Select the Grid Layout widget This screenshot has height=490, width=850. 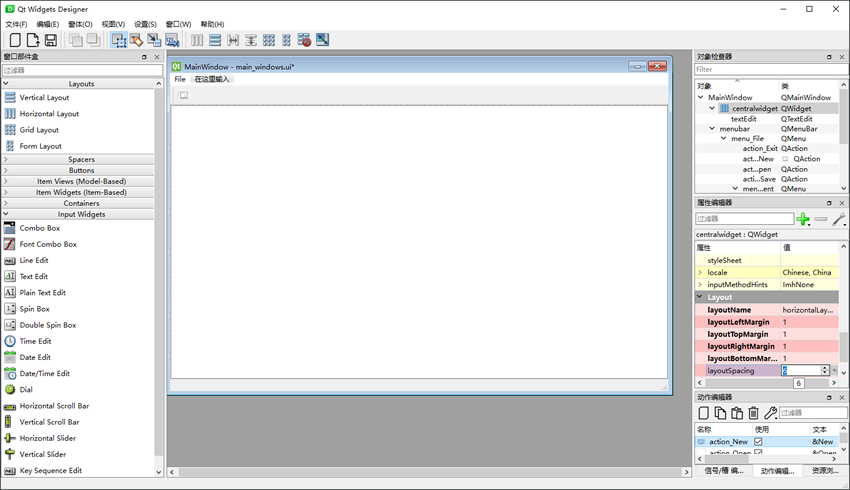point(39,130)
